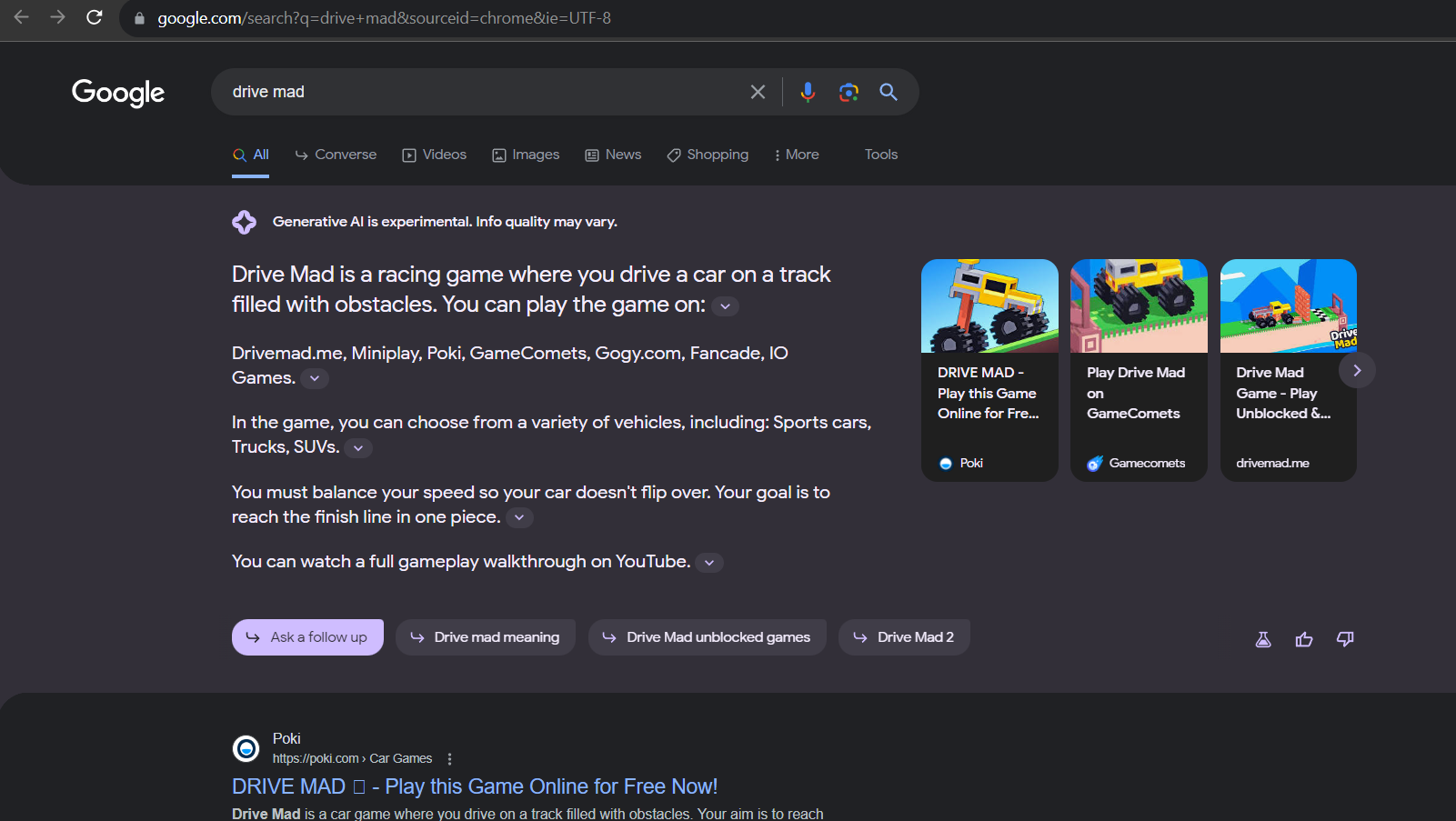Open Google Lens image search

pos(848,92)
